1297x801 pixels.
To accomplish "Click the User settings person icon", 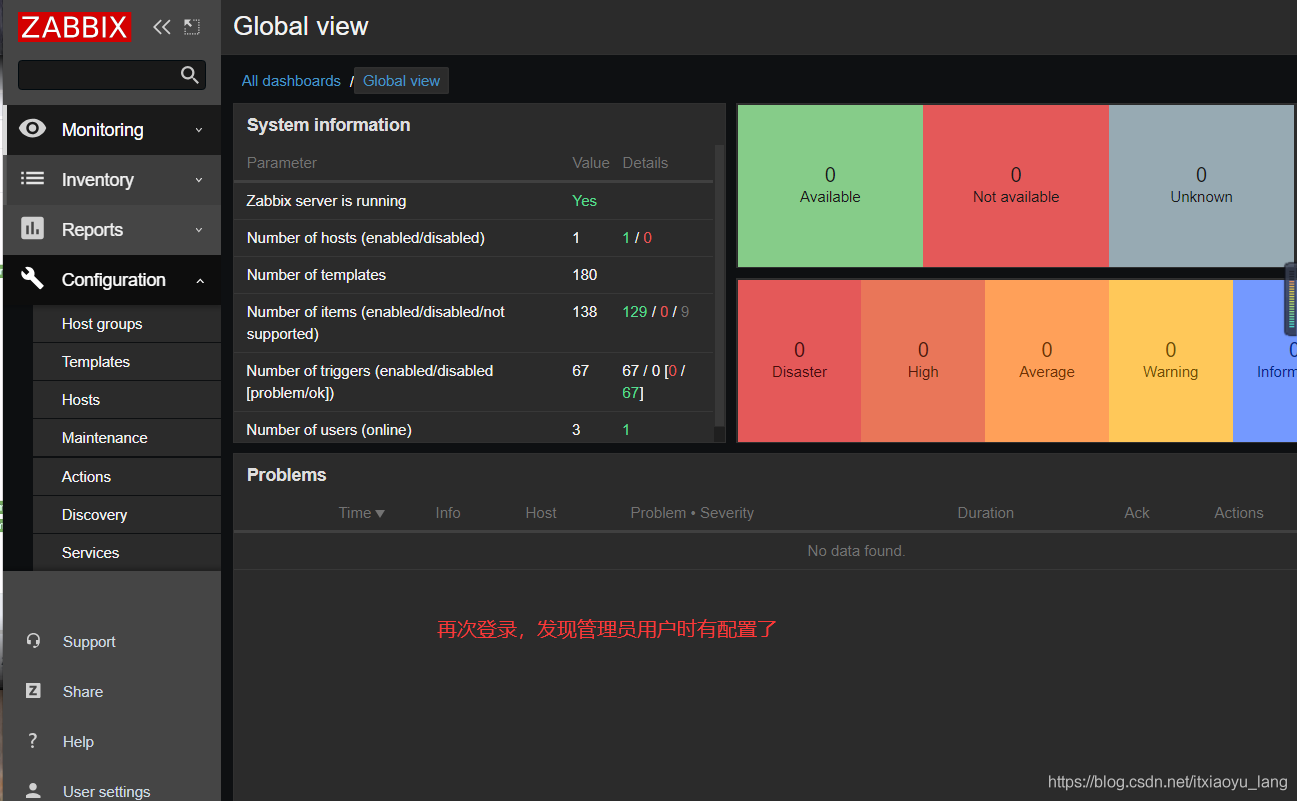I will (33, 791).
